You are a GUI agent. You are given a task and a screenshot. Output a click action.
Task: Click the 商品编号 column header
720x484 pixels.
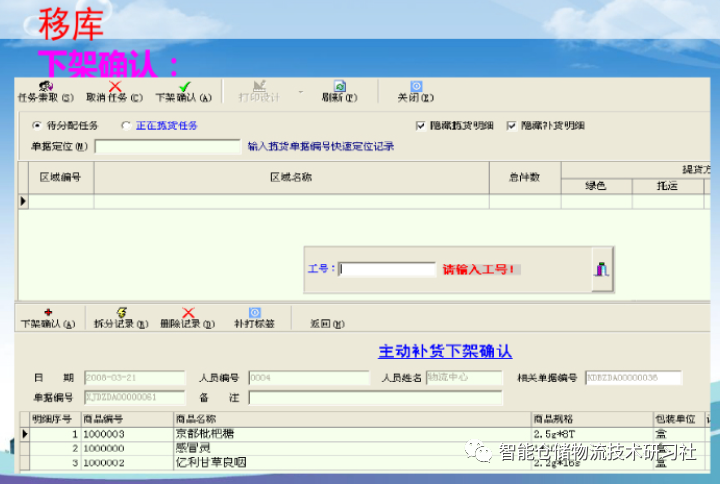coord(128,419)
